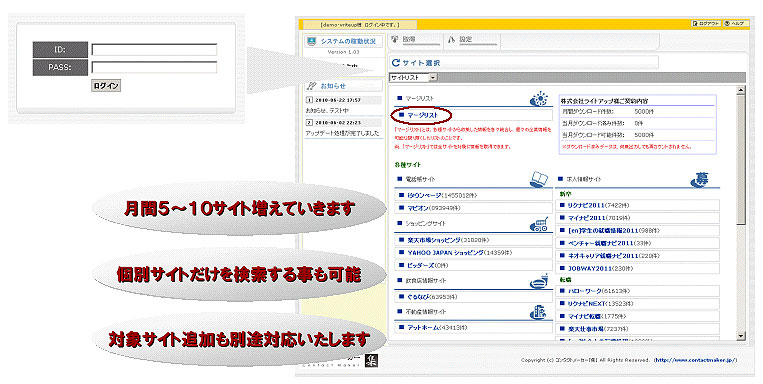Click the PASS password field

click(x=154, y=67)
